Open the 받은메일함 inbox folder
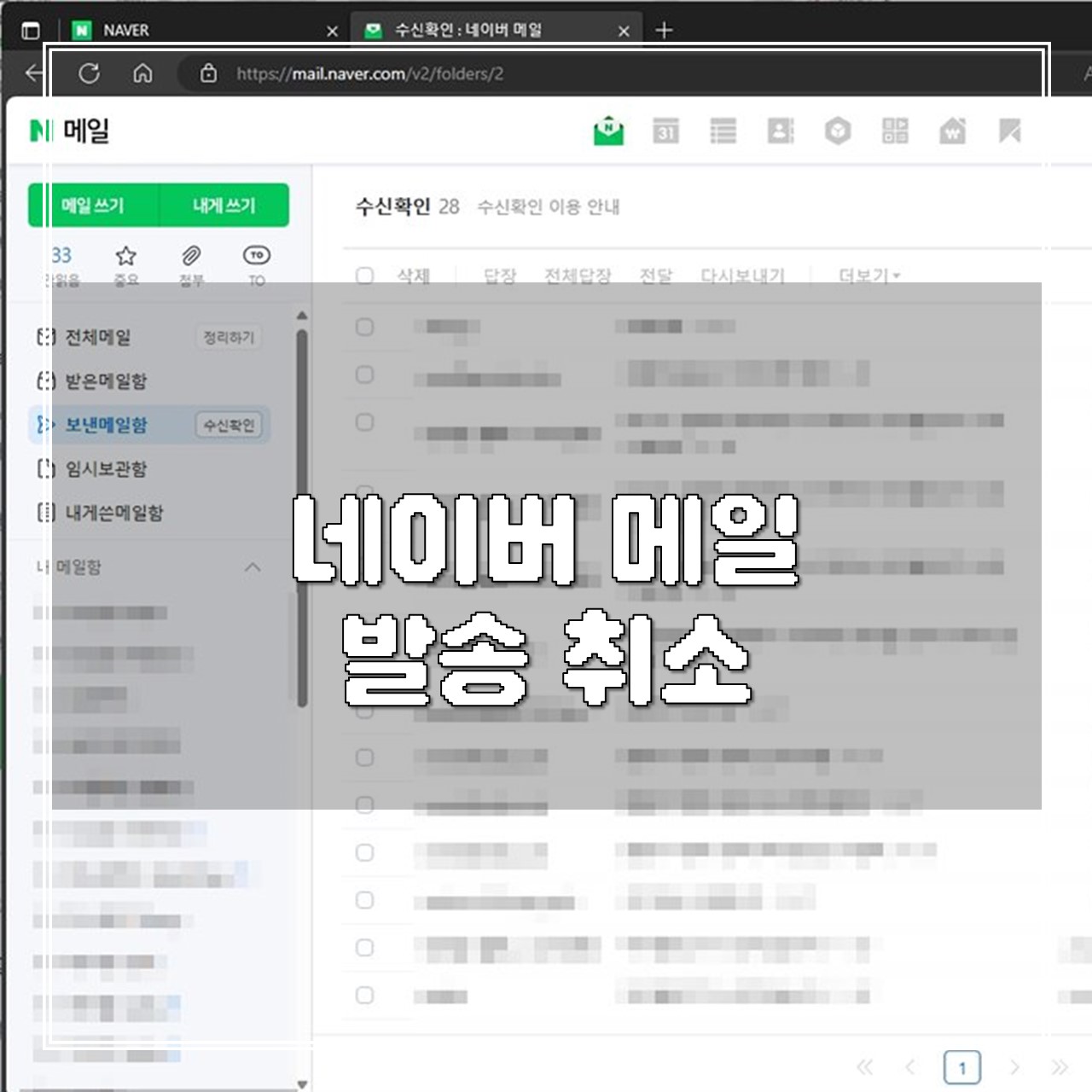 (x=106, y=380)
